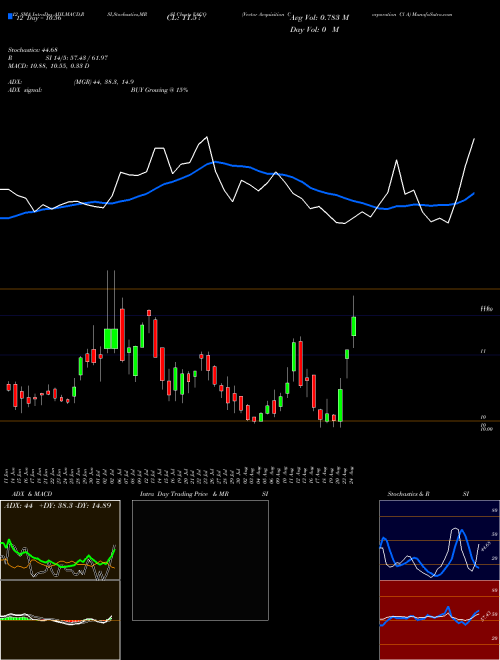Click the tall green candle at far right
This screenshot has height=660, width=500.
(x=354, y=326)
